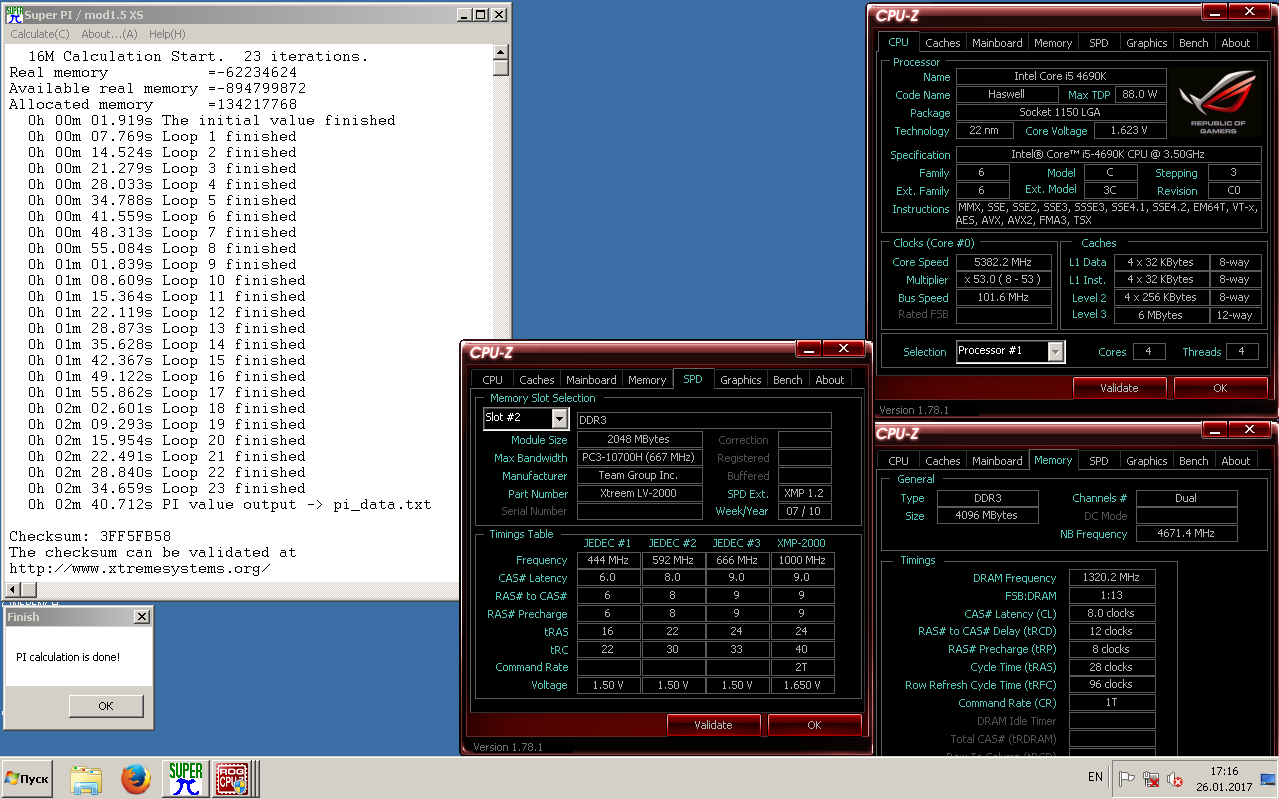This screenshot has width=1279, height=799.
Task: Open the CPU tab in SPD window
Action: [492, 380]
